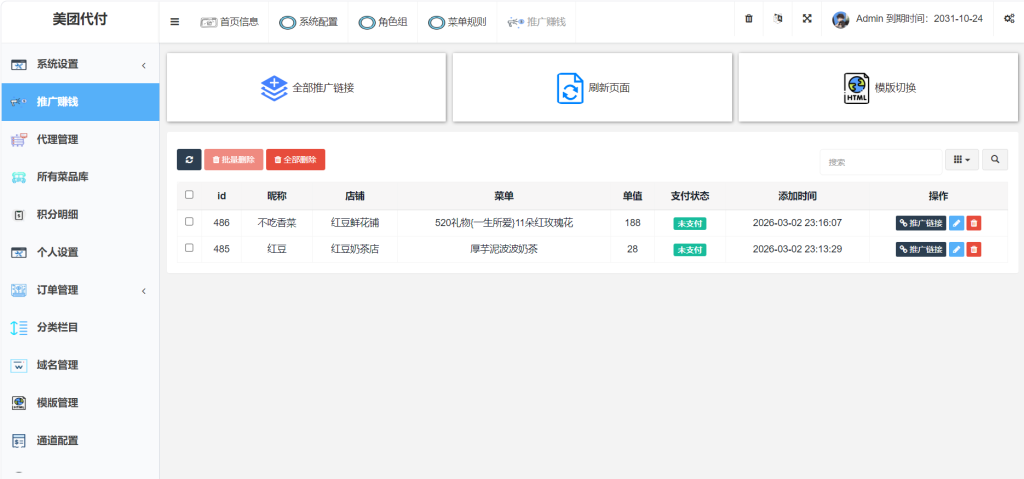Click the 美团代付 site title
This screenshot has width=1024, height=479.
click(x=80, y=20)
